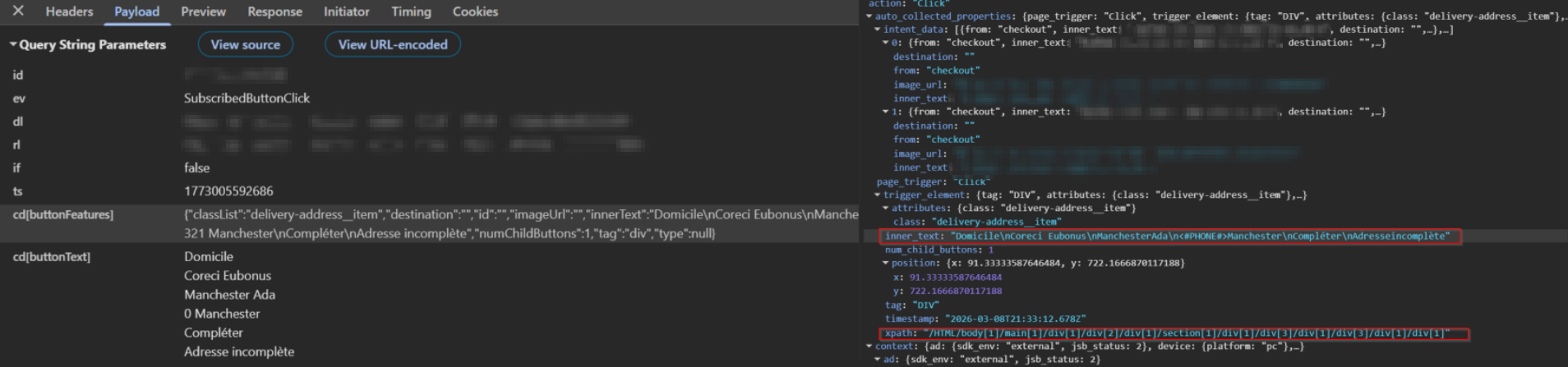Click the buttonFeatures JSON value
1568x367 pixels.
click(521, 223)
